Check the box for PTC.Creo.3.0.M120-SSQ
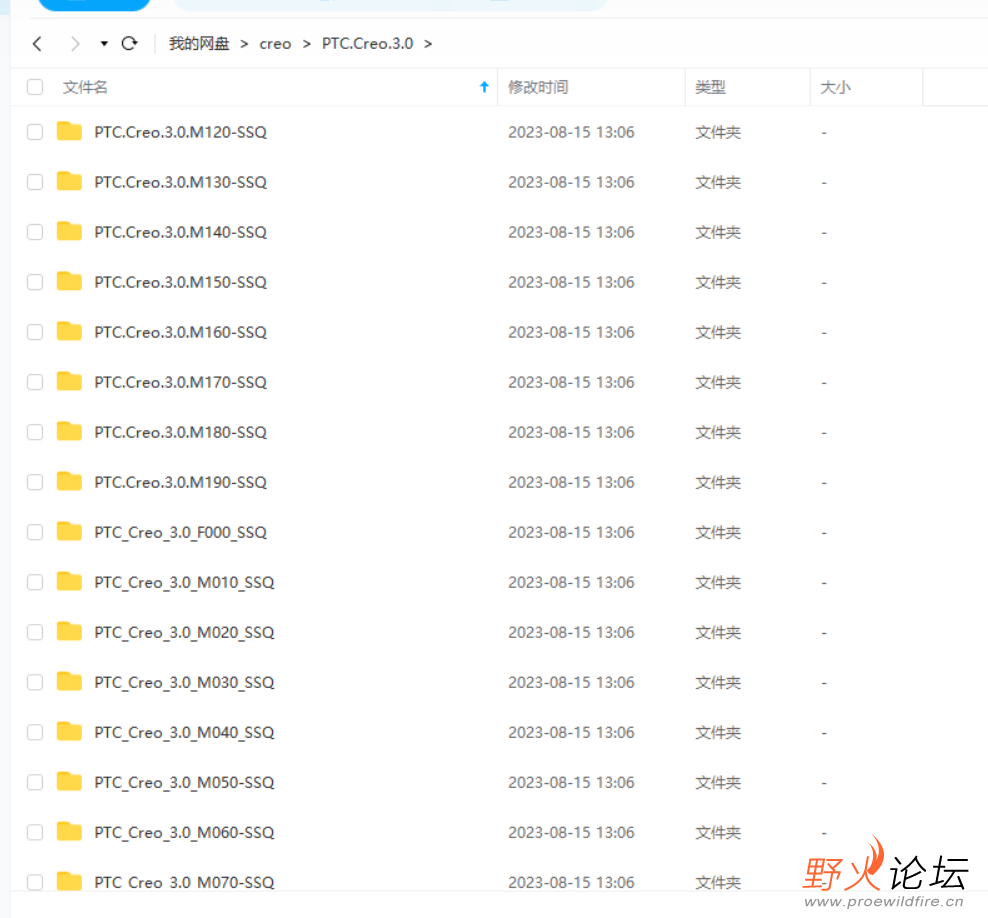 click(x=35, y=132)
